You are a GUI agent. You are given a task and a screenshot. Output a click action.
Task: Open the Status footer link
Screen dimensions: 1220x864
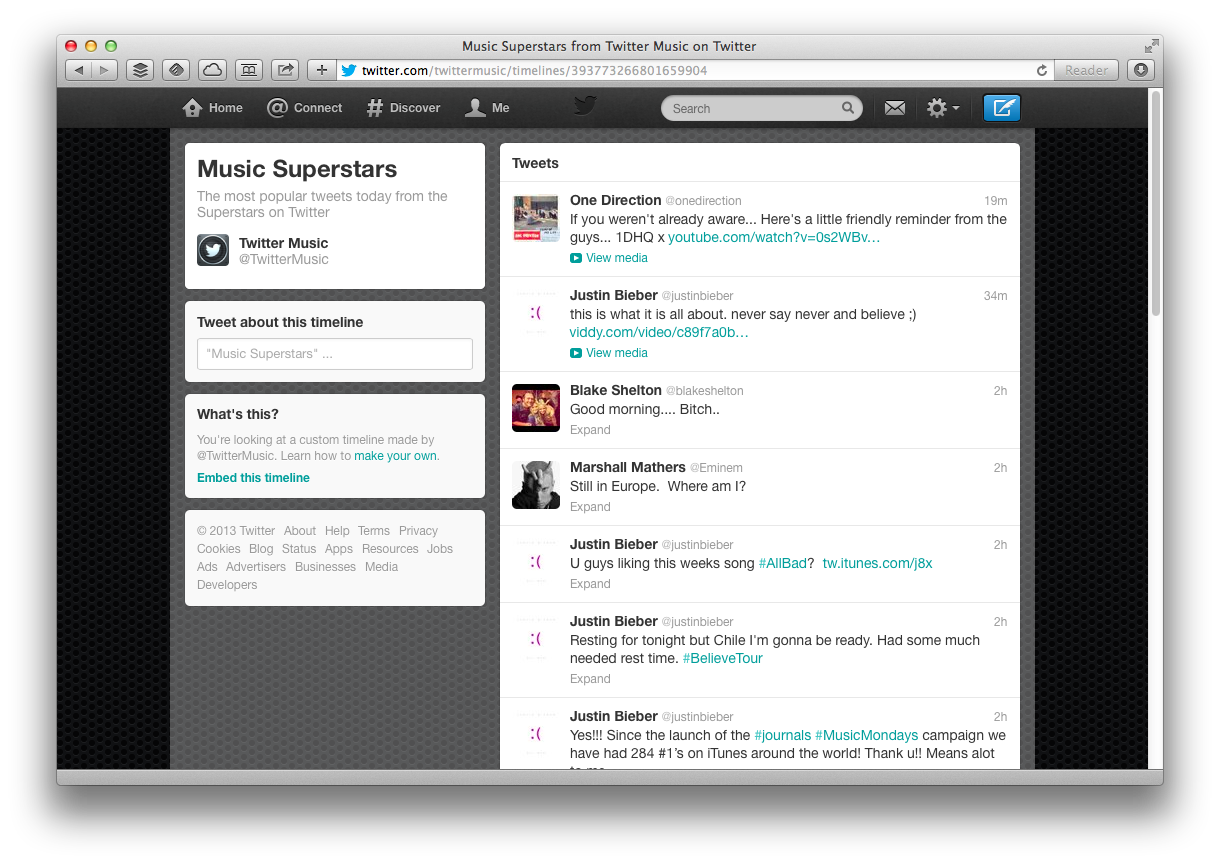(x=299, y=549)
